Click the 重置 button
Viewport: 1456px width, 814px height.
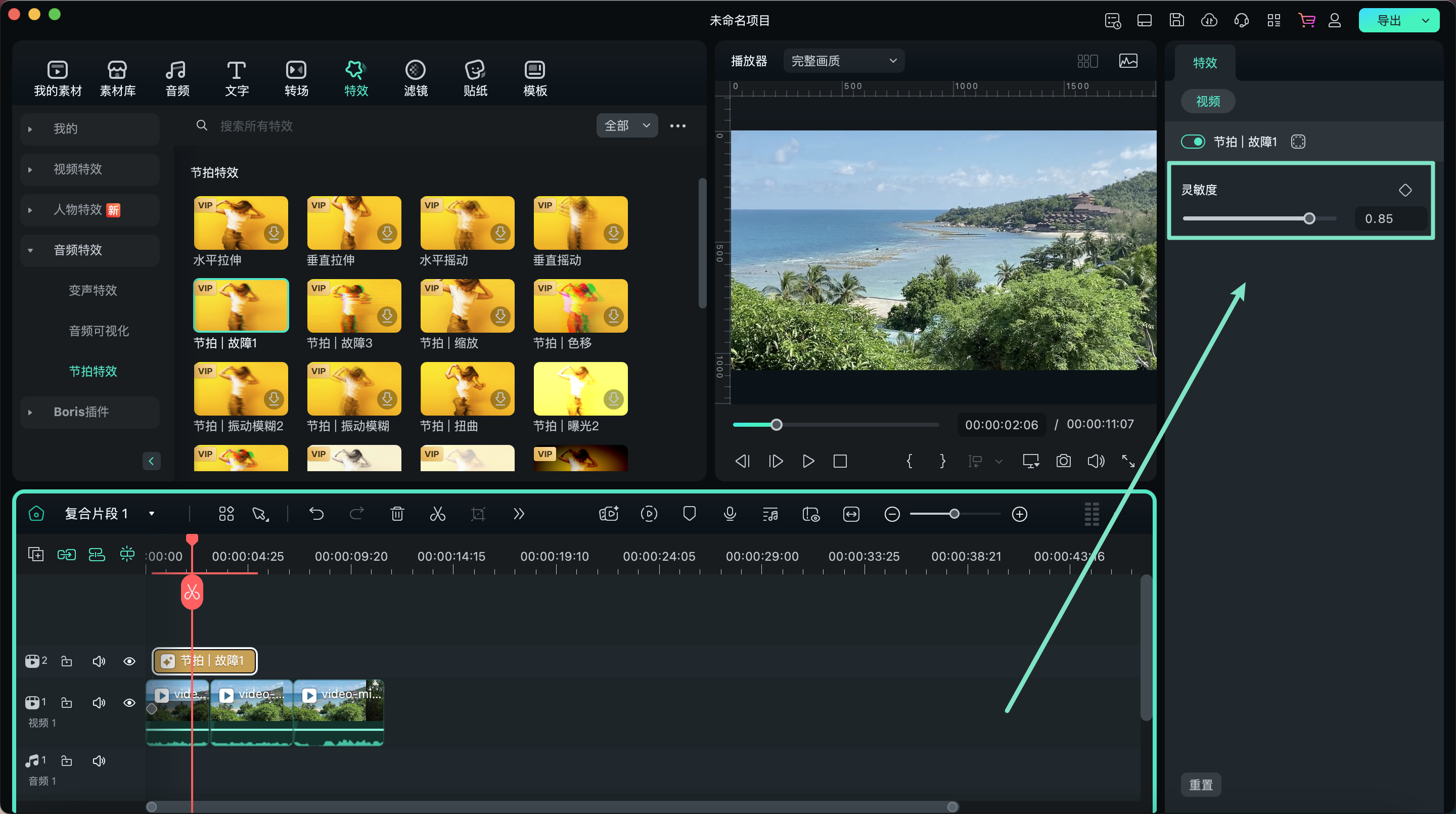1201,785
